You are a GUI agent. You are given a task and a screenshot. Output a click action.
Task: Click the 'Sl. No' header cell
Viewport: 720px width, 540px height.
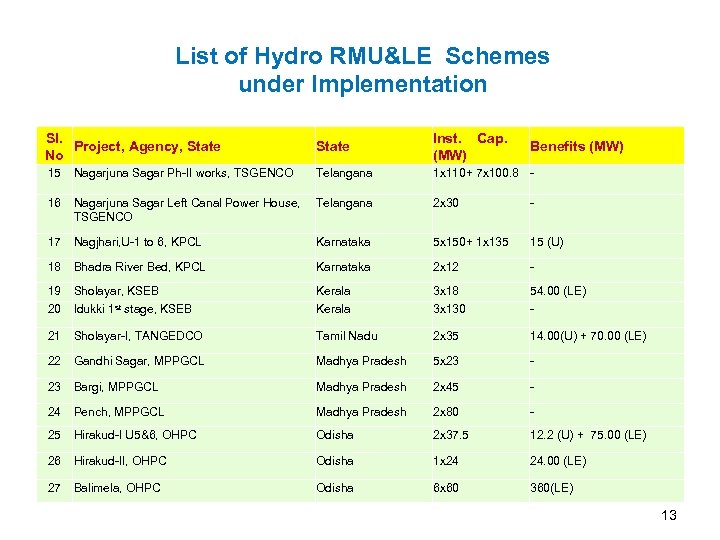[54, 146]
